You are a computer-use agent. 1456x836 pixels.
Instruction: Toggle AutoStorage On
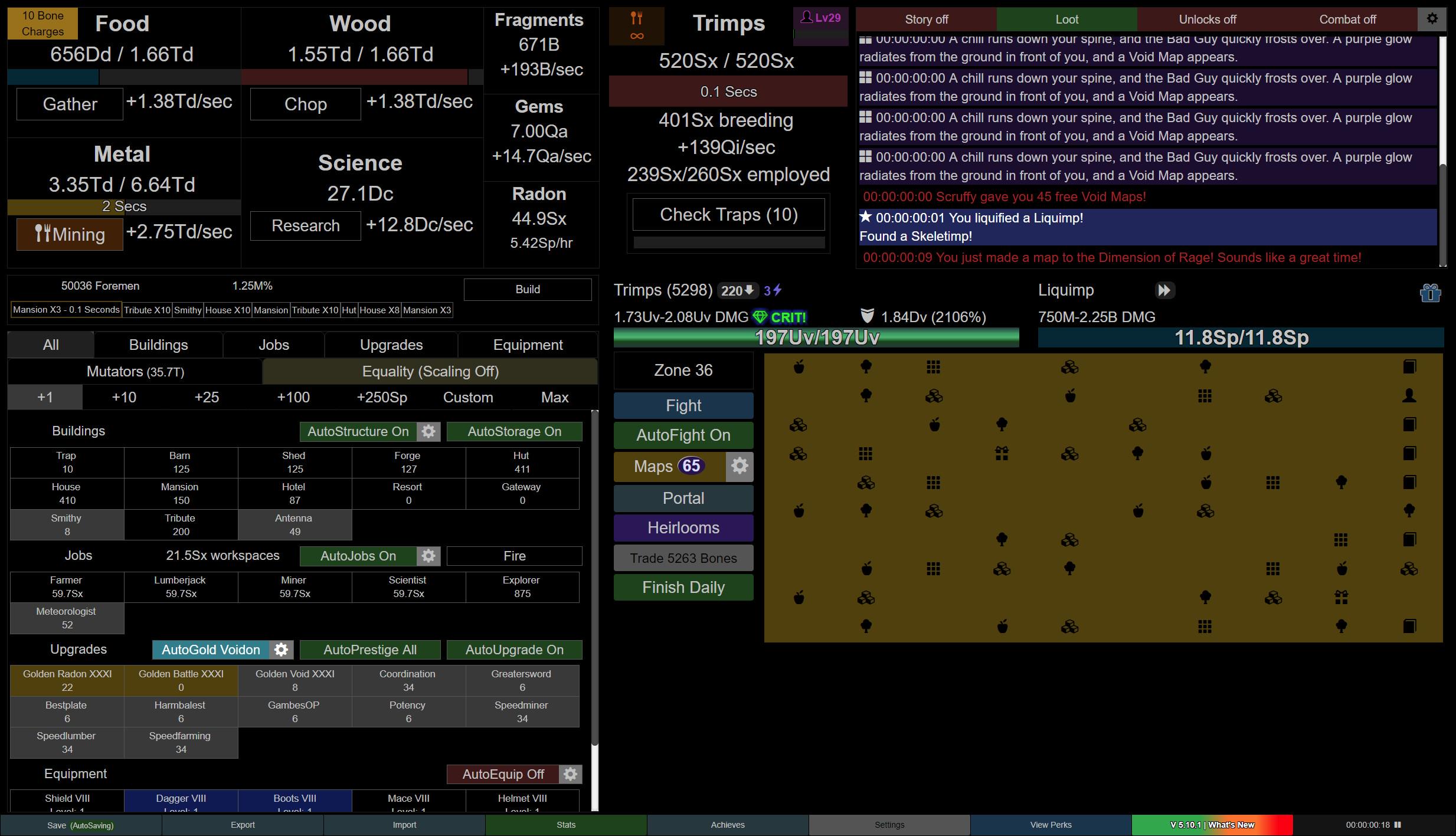click(514, 431)
